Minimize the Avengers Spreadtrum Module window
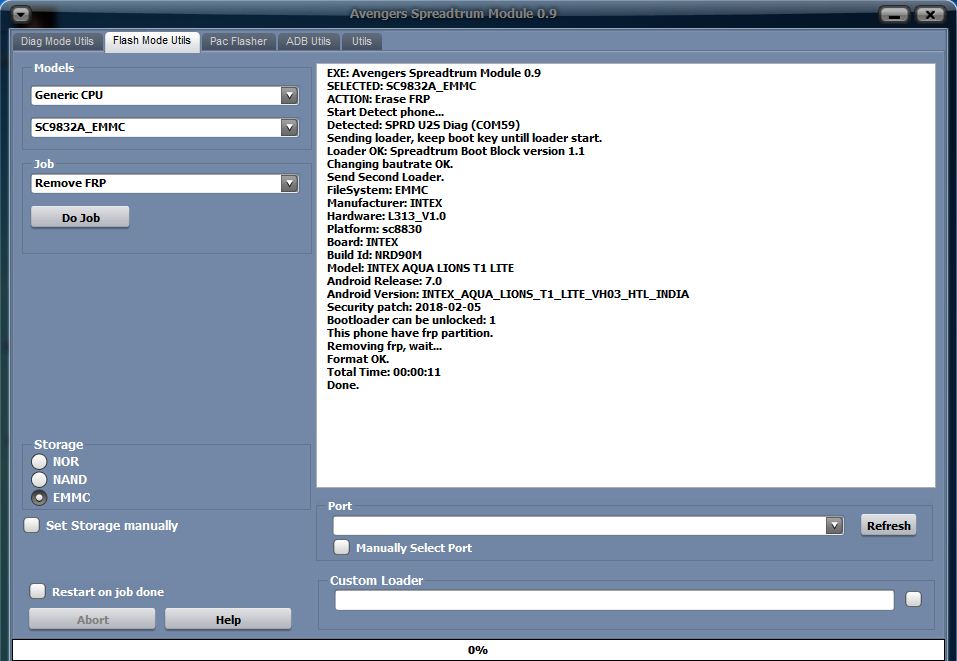This screenshot has width=957, height=661. pyautogui.click(x=894, y=14)
